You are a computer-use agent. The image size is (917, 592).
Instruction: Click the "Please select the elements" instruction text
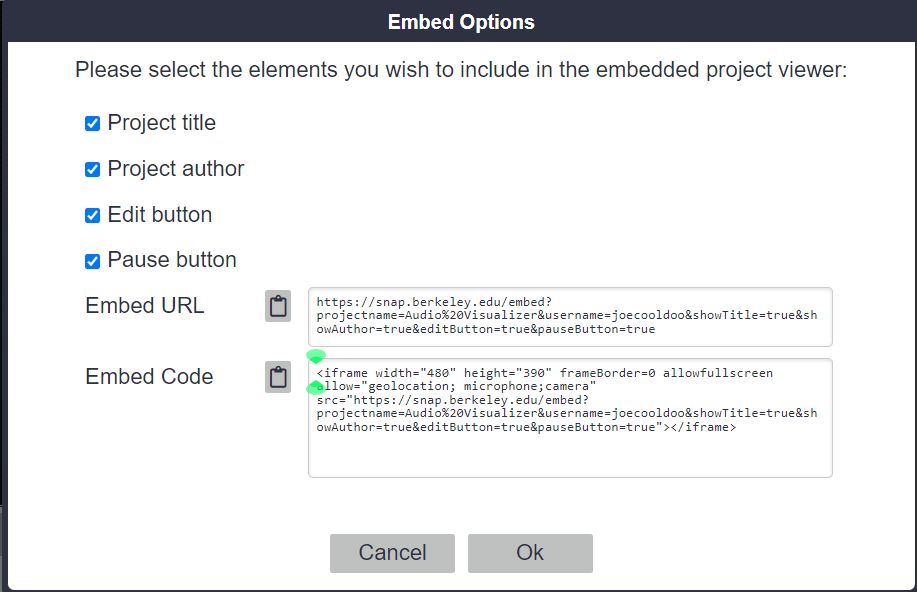pos(461,71)
